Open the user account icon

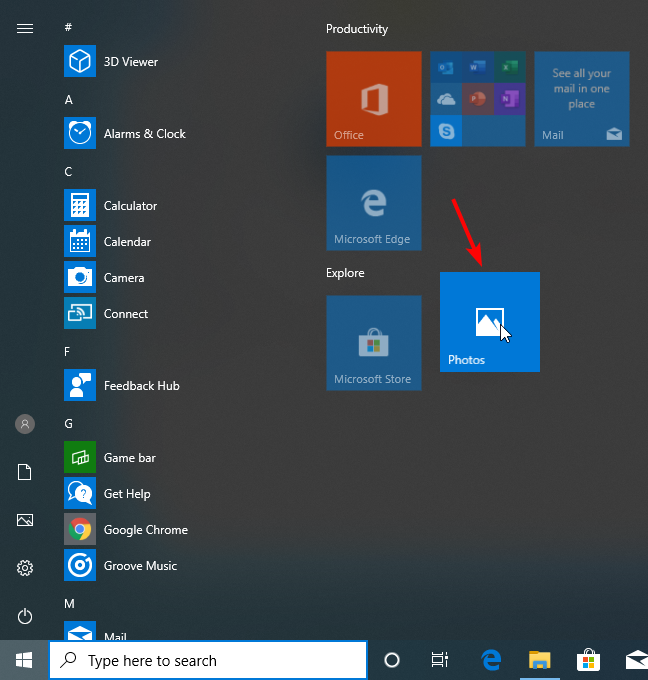pyautogui.click(x=25, y=424)
